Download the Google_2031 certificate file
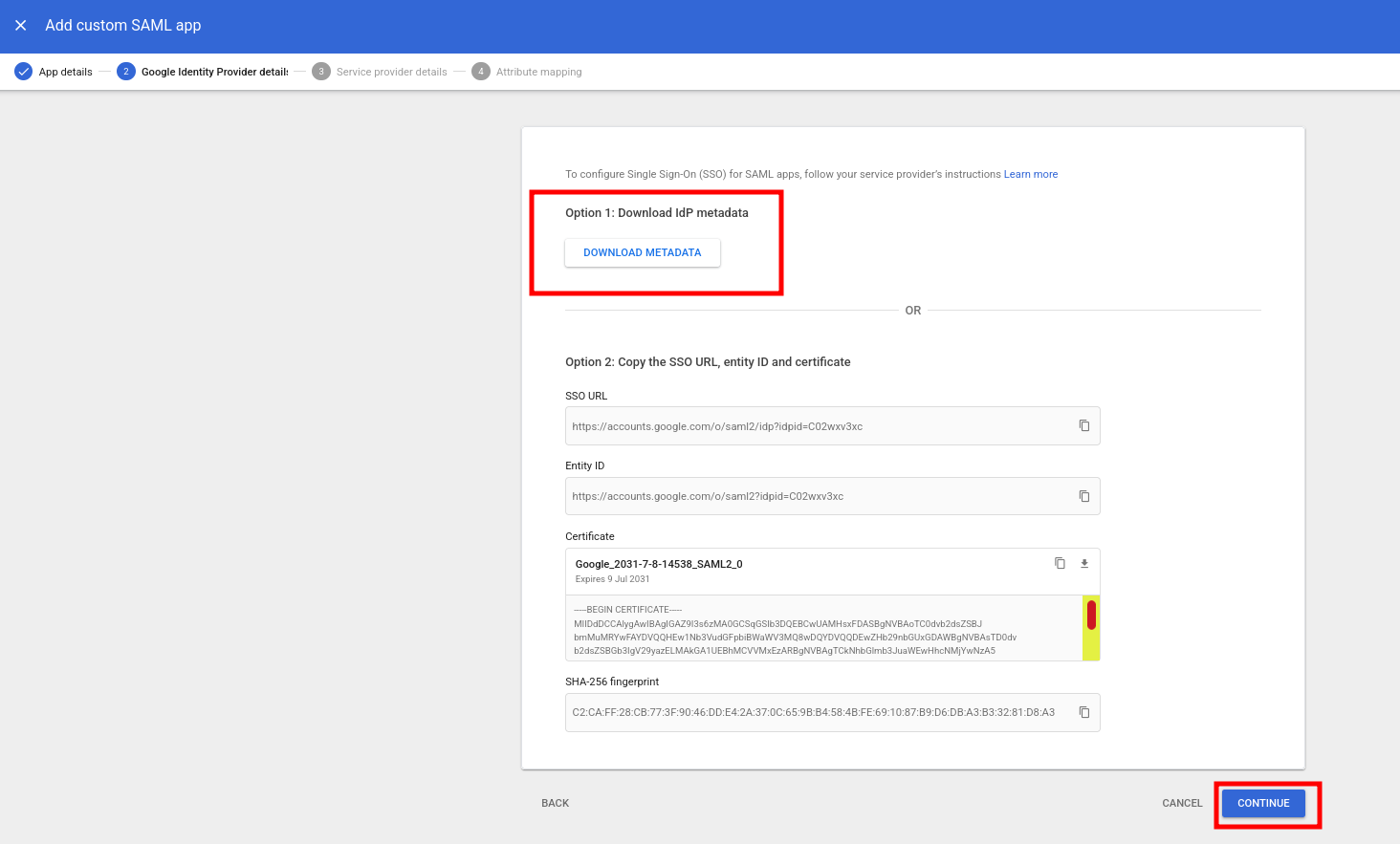 point(1084,563)
